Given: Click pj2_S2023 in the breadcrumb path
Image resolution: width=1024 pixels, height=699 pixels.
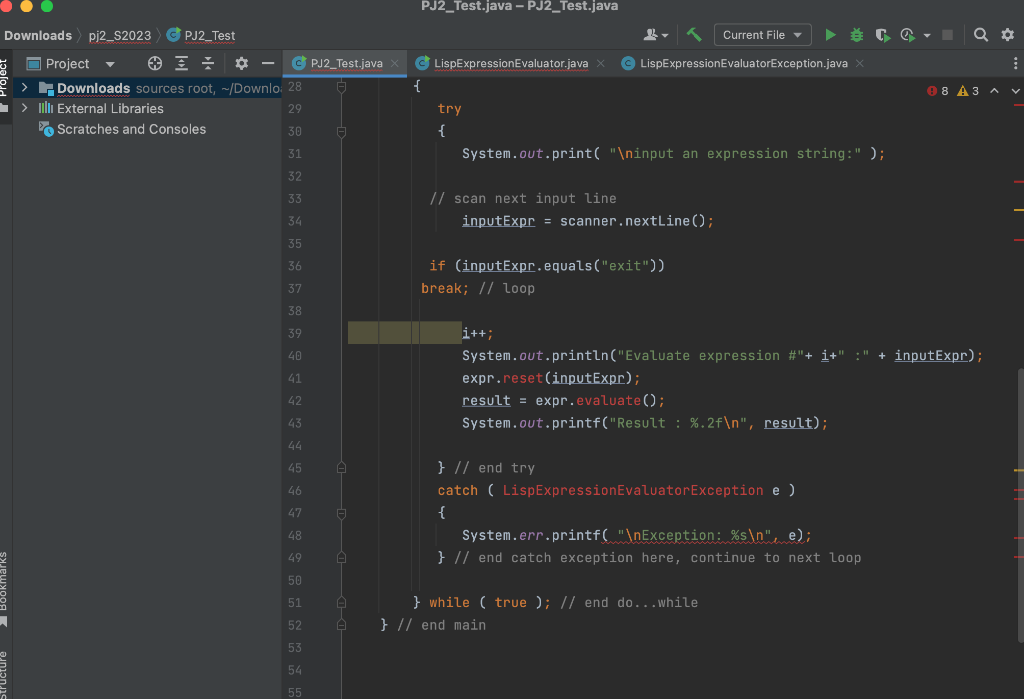Looking at the screenshot, I should tap(119, 35).
